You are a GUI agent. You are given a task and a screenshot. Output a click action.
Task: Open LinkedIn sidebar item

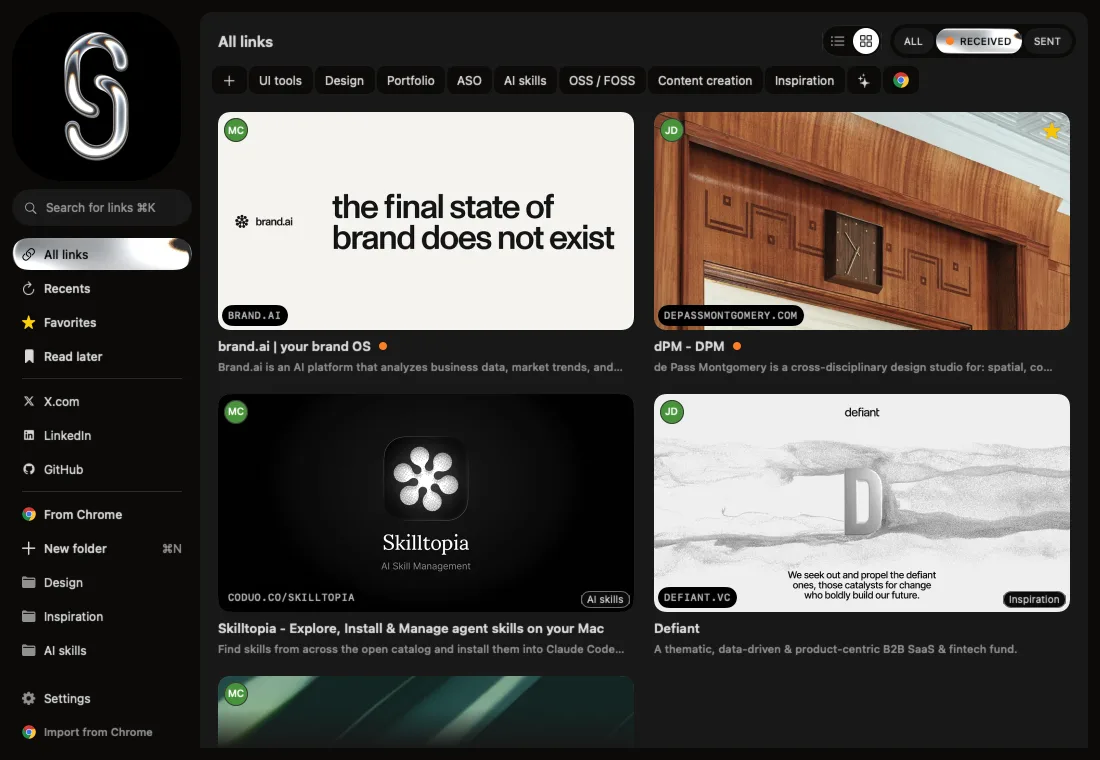[102, 435]
